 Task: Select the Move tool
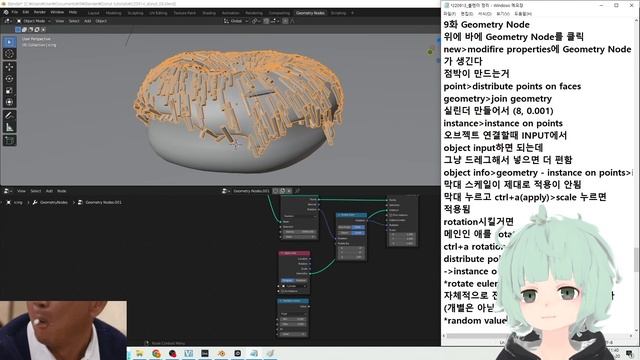click(9, 67)
